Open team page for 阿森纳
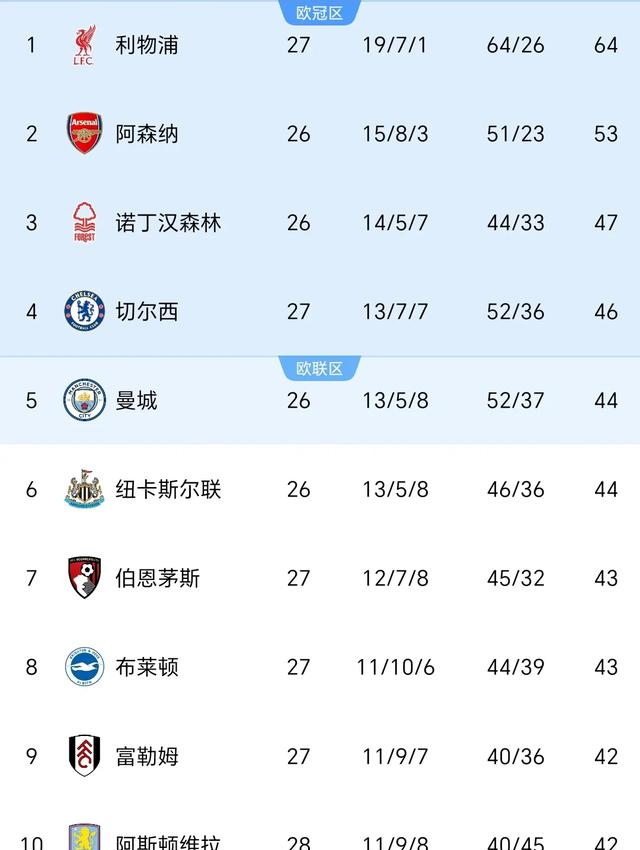This screenshot has height=850, width=640. [x=146, y=134]
